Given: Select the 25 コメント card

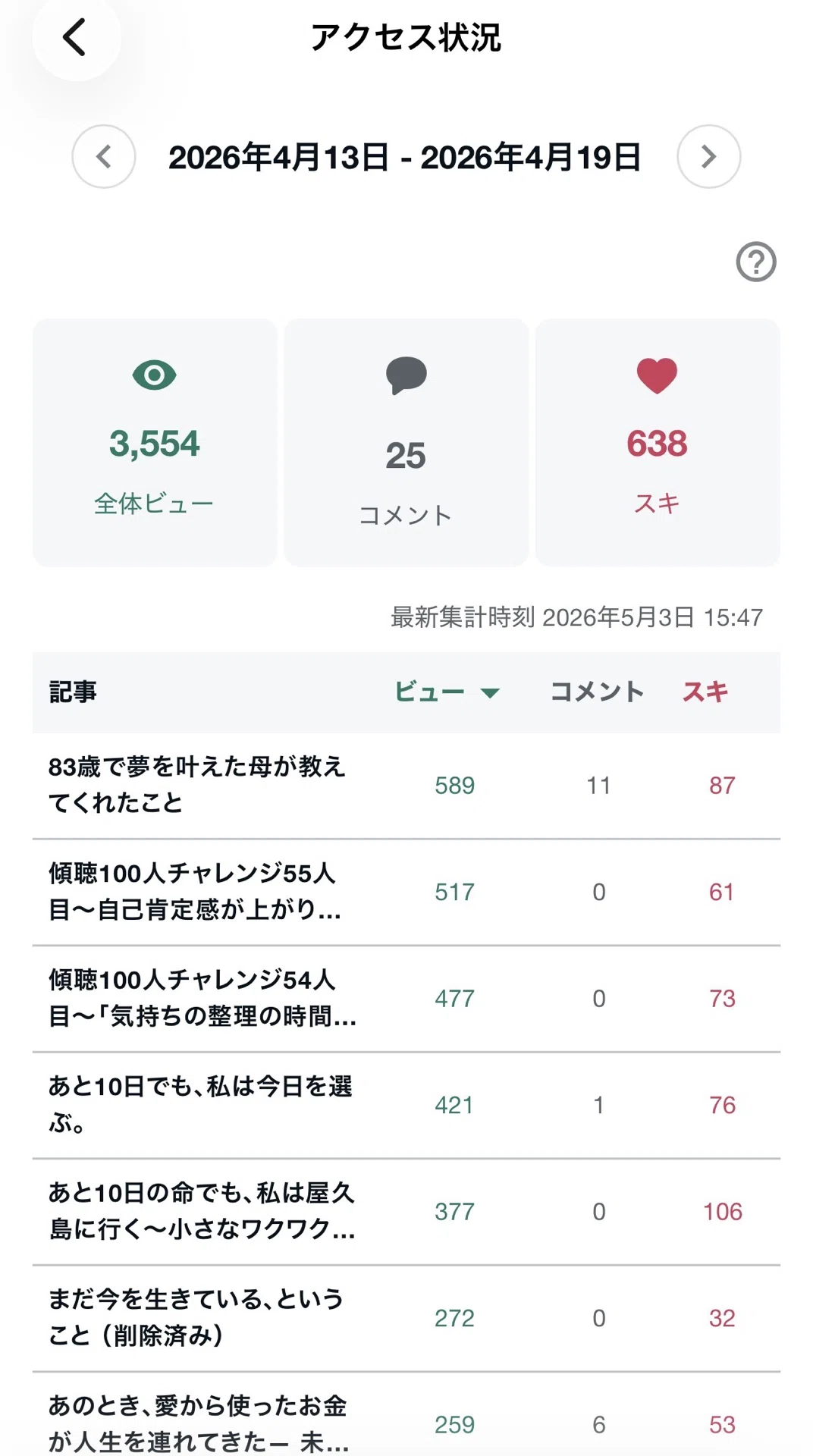Looking at the screenshot, I should coord(406,443).
